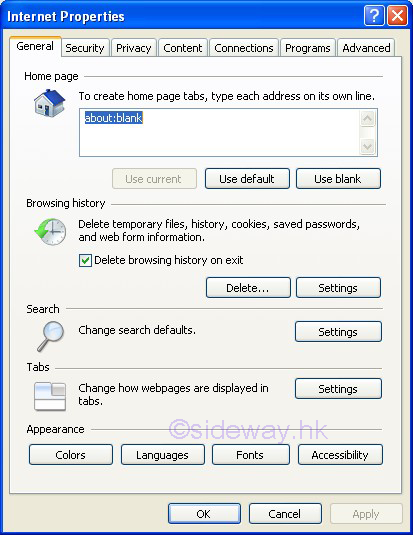This screenshot has height=535, width=413.
Task: Click into the about:blank home page field
Action: pyautogui.click(x=219, y=132)
